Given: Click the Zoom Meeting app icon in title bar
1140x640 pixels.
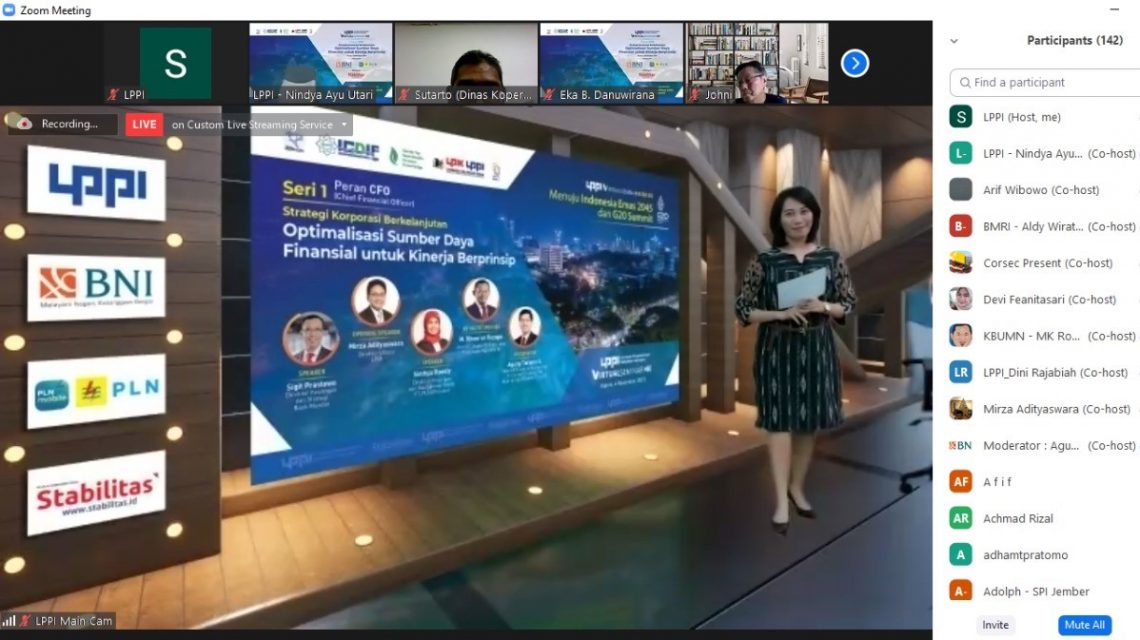Looking at the screenshot, I should tap(9, 9).
